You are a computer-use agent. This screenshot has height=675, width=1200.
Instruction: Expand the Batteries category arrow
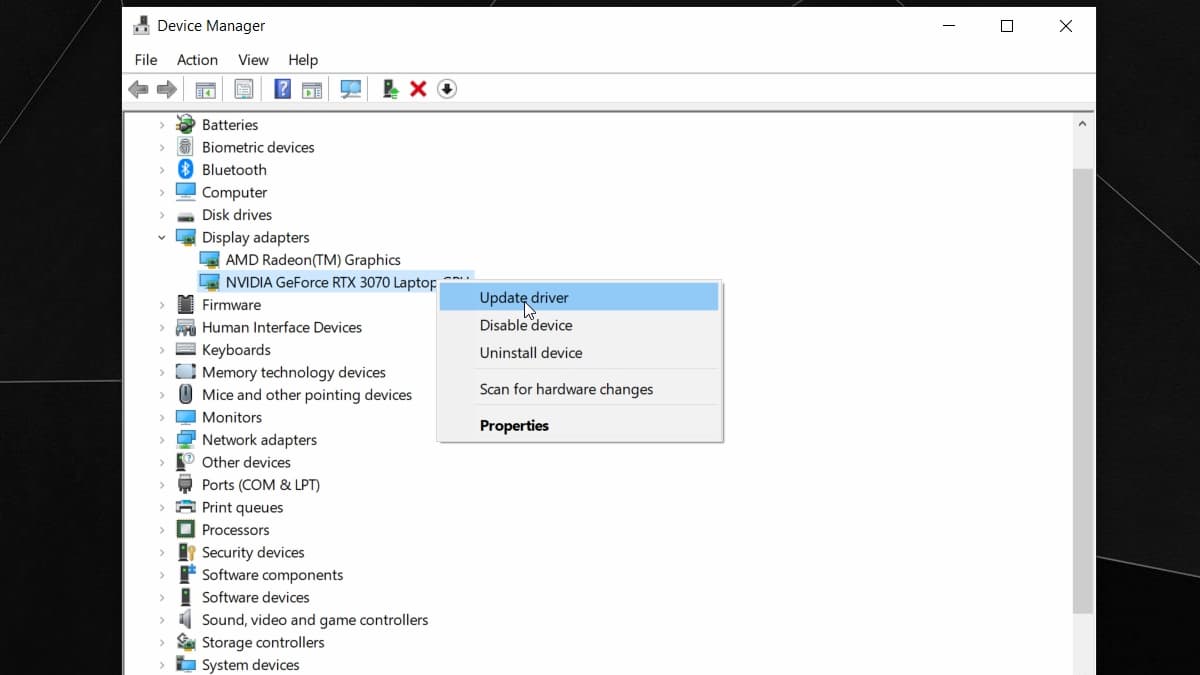pyautogui.click(x=162, y=125)
